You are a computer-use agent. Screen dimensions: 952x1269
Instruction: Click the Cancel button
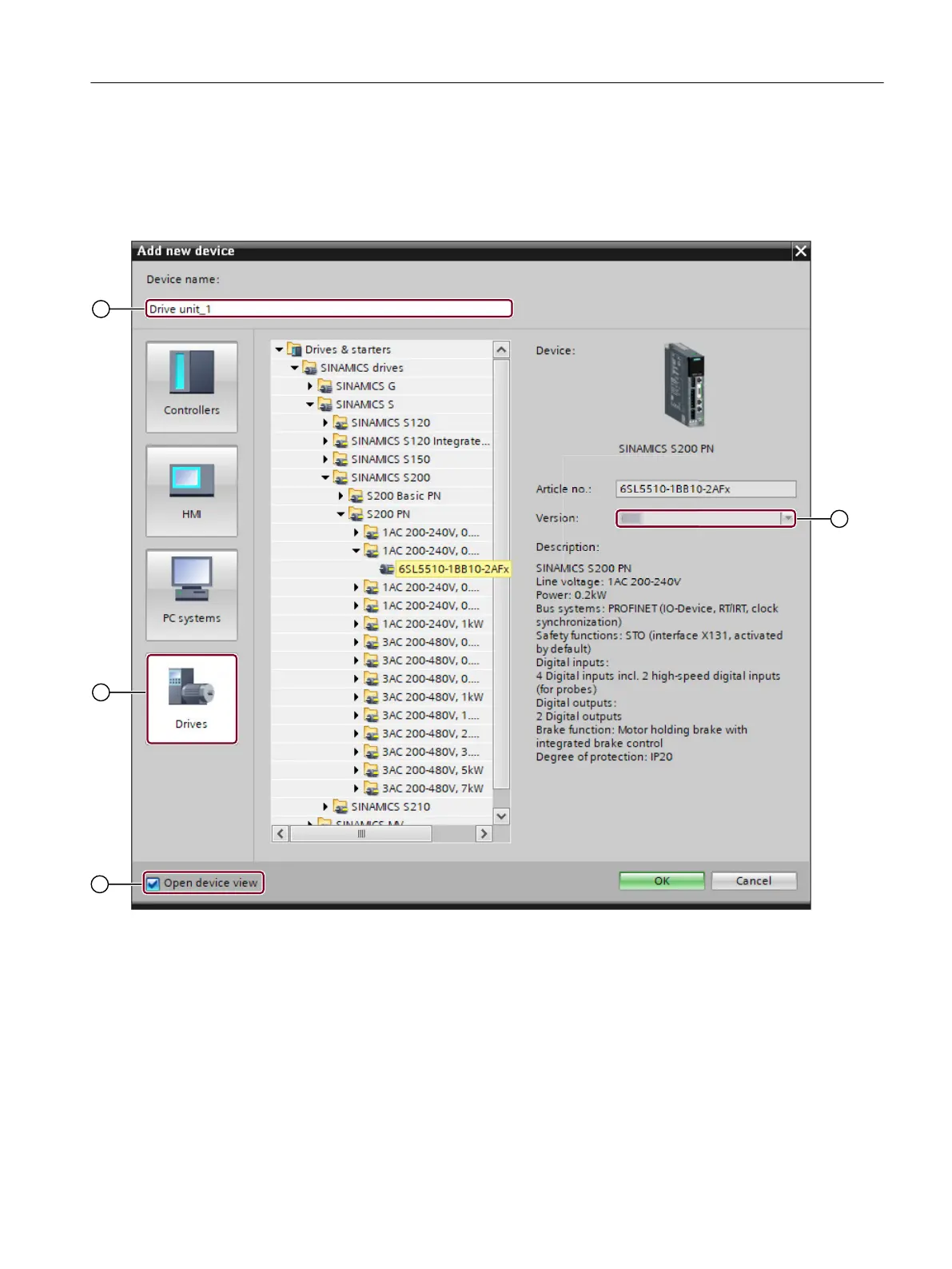tap(754, 881)
